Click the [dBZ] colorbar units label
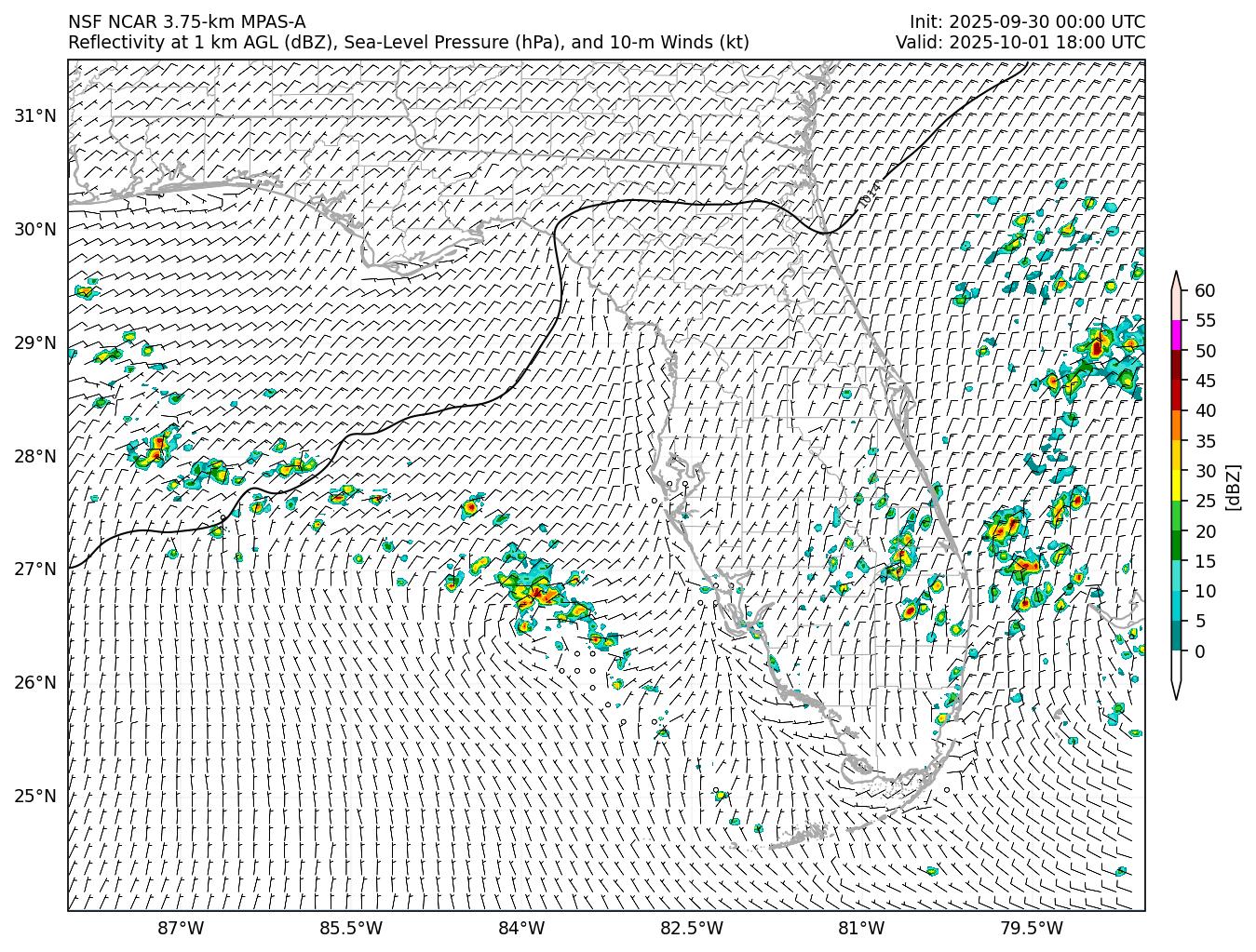The width and height of the screenshot is (1256, 952). pyautogui.click(x=1233, y=486)
